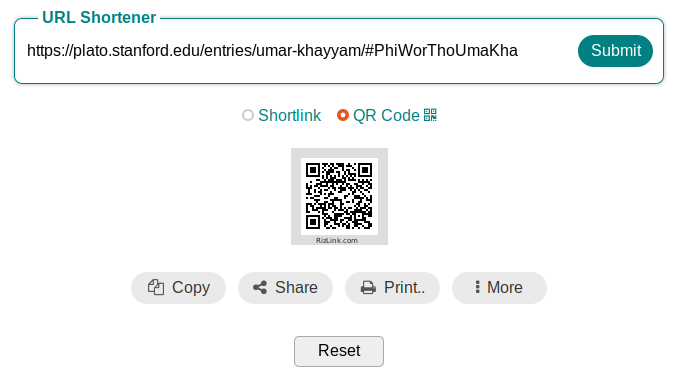The height and width of the screenshot is (374, 677).
Task: Click the URL input field
Action: pos(298,51)
